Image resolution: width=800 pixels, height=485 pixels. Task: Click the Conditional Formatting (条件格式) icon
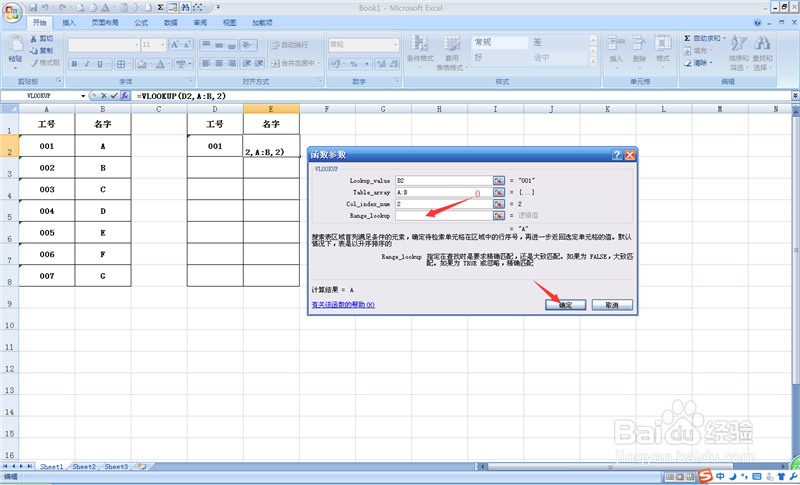point(419,43)
